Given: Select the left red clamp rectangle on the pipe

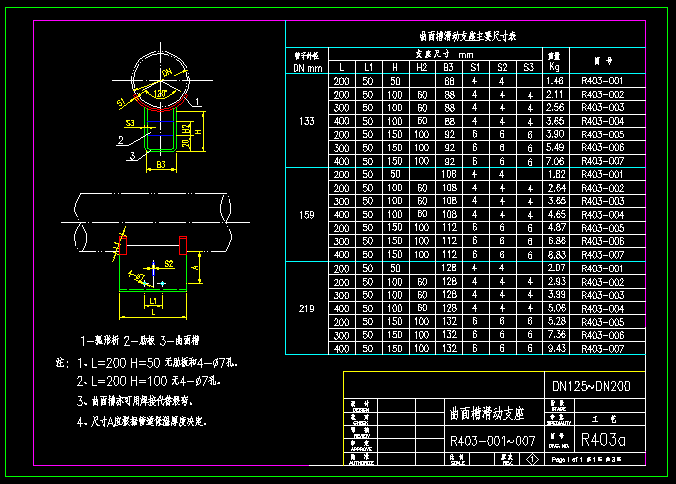Looking at the screenshot, I should click(x=123, y=245).
